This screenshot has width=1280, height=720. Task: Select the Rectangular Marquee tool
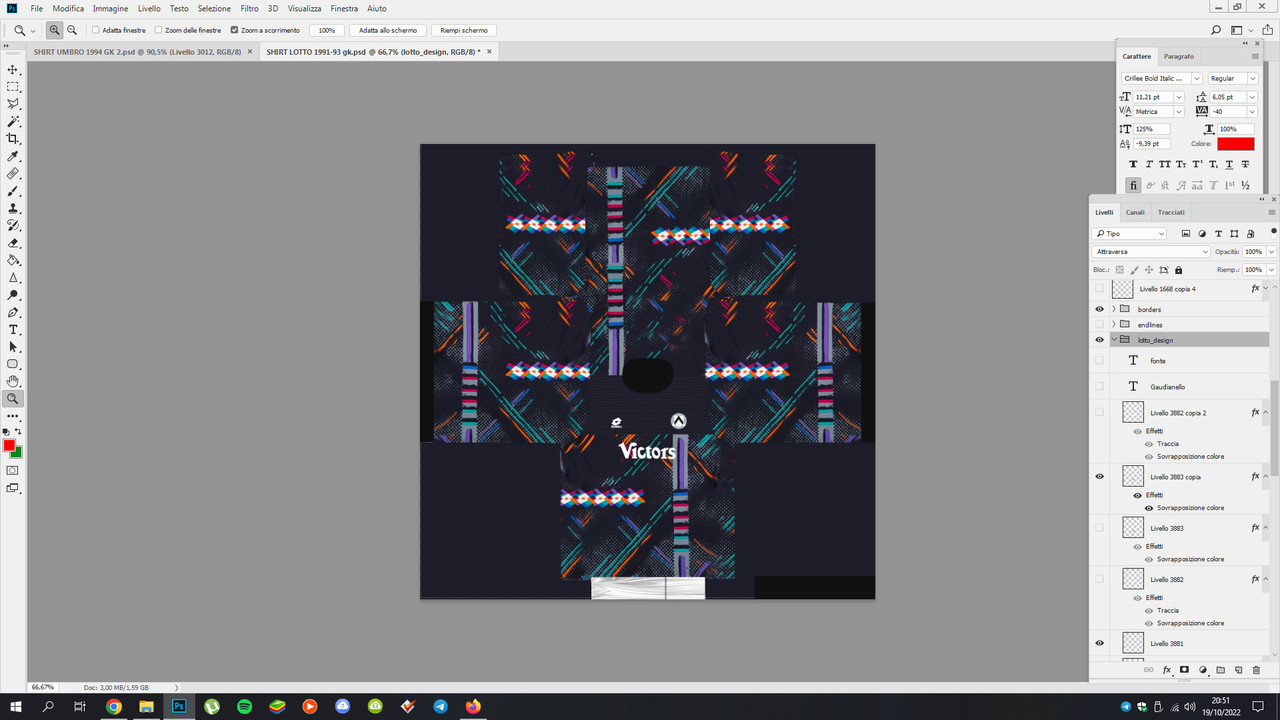tap(13, 87)
